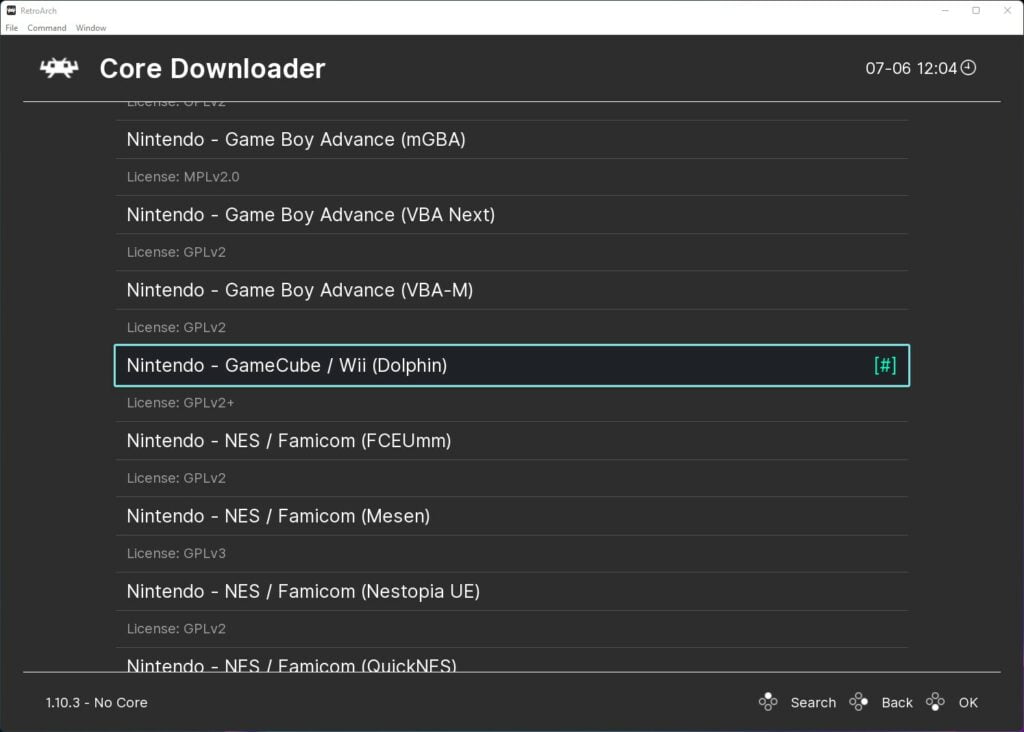Image resolution: width=1024 pixels, height=732 pixels.
Task: Click the Search gamepad button icon
Action: coord(768,702)
